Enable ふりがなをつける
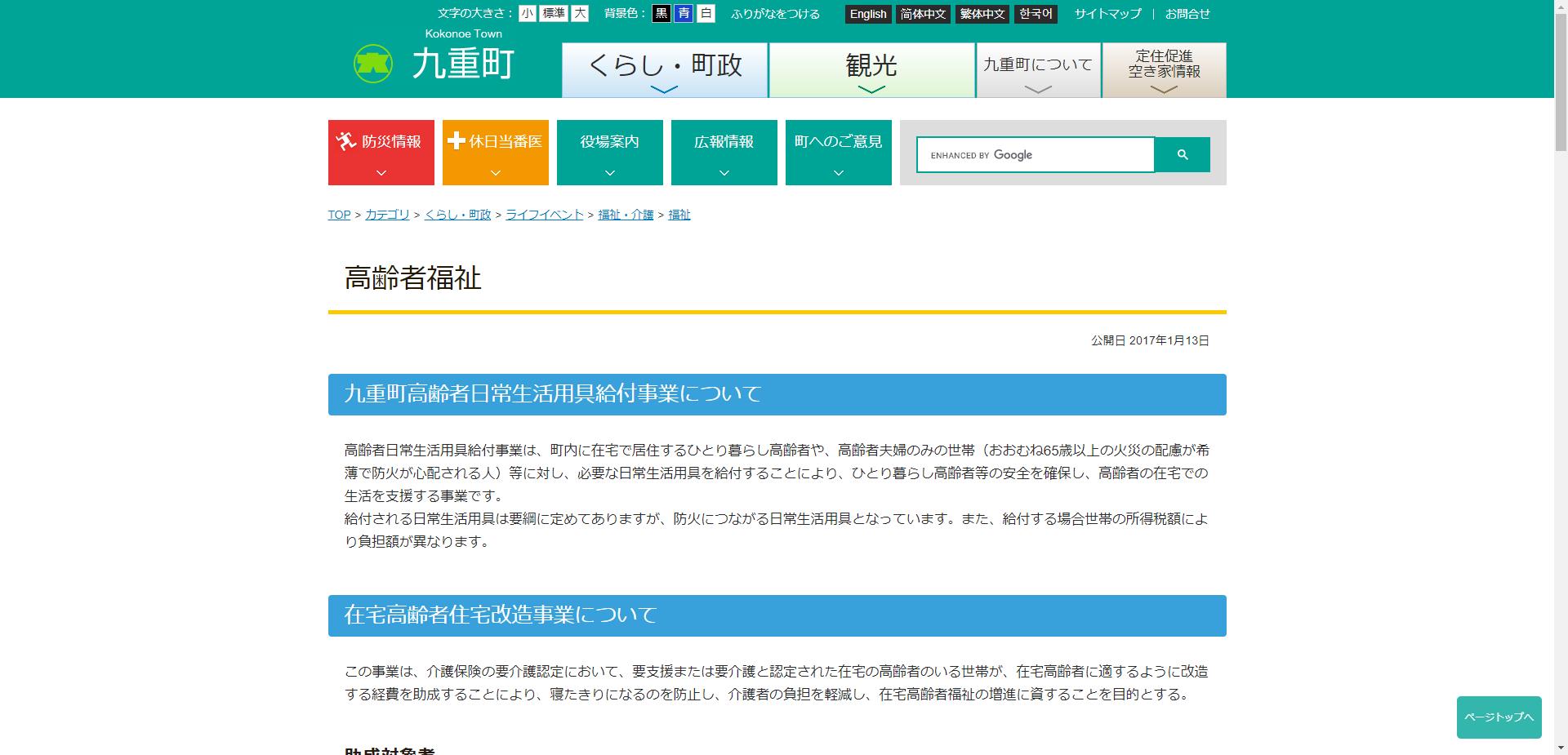1568x755 pixels. click(774, 13)
